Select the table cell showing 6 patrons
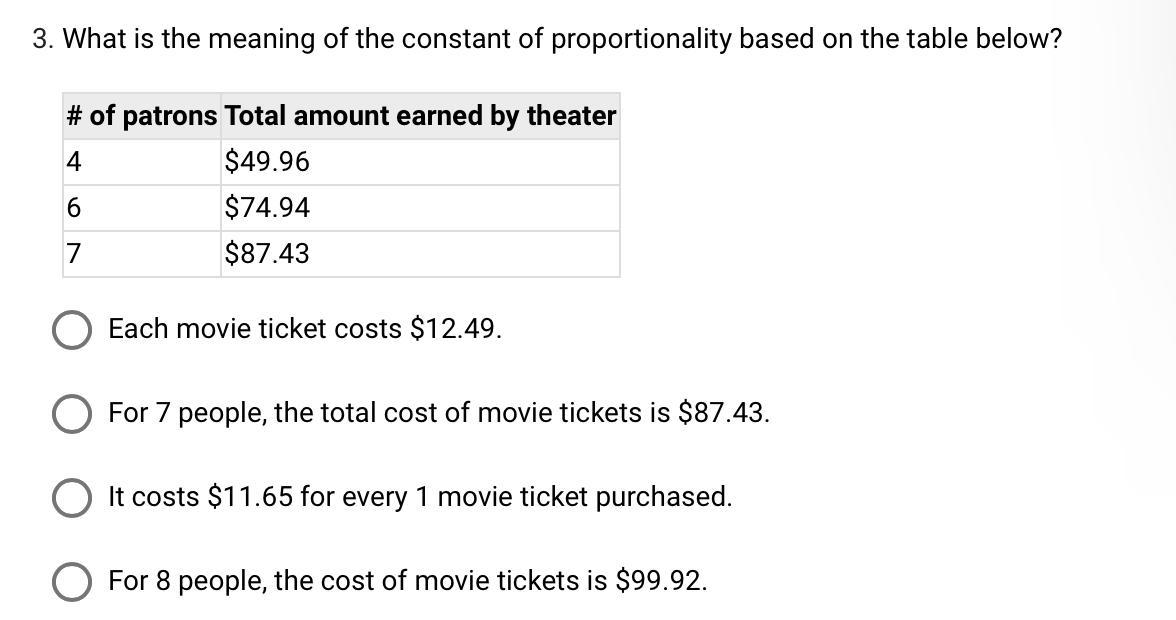The width and height of the screenshot is (1176, 620). [141, 208]
